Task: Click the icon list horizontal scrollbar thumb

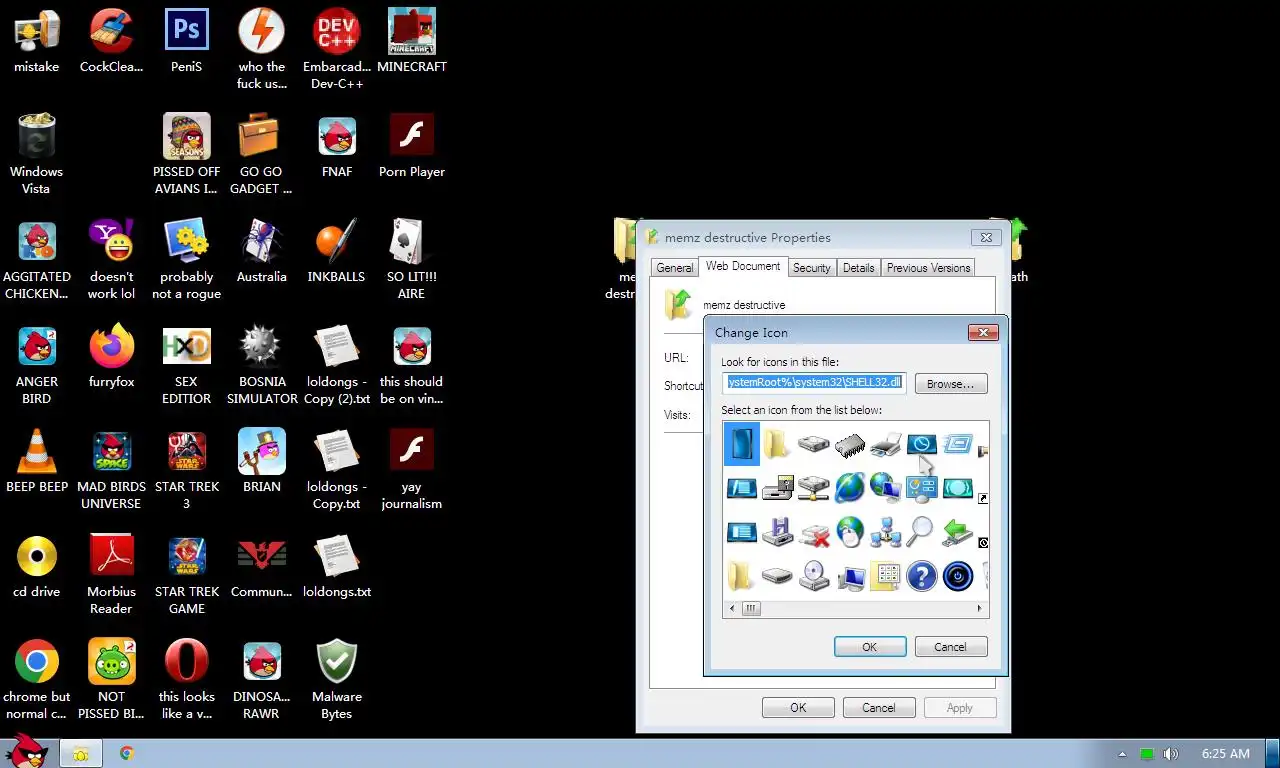Action: 751,608
